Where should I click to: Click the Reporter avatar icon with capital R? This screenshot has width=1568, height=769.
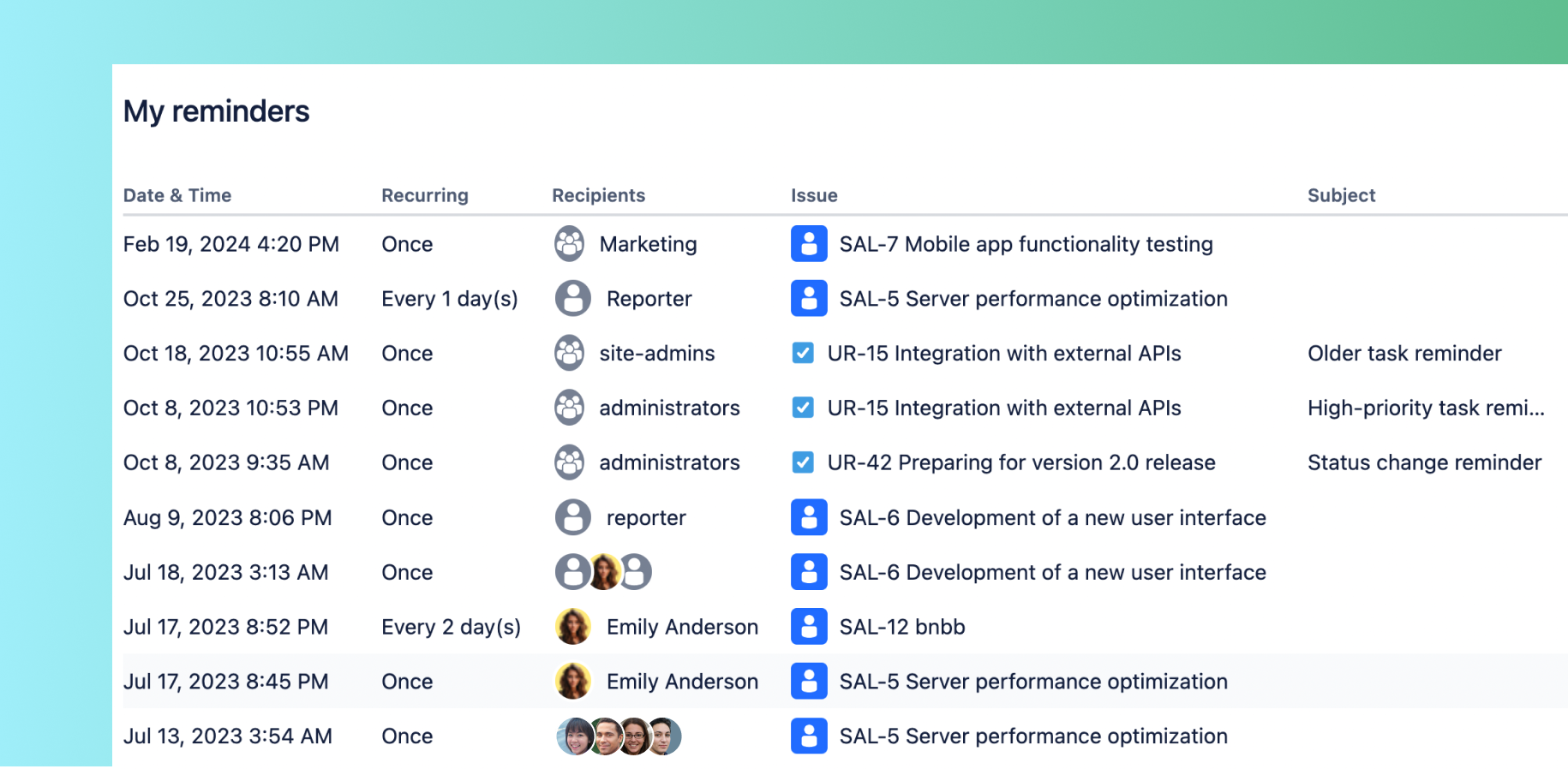pyautogui.click(x=572, y=299)
